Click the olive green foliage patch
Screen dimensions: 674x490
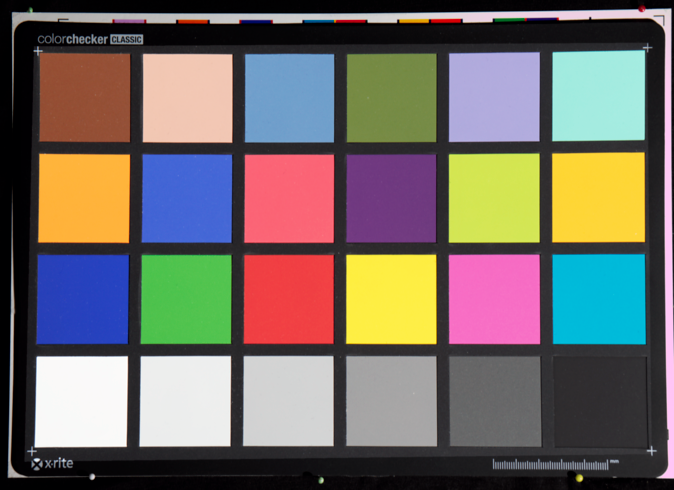click(x=392, y=98)
